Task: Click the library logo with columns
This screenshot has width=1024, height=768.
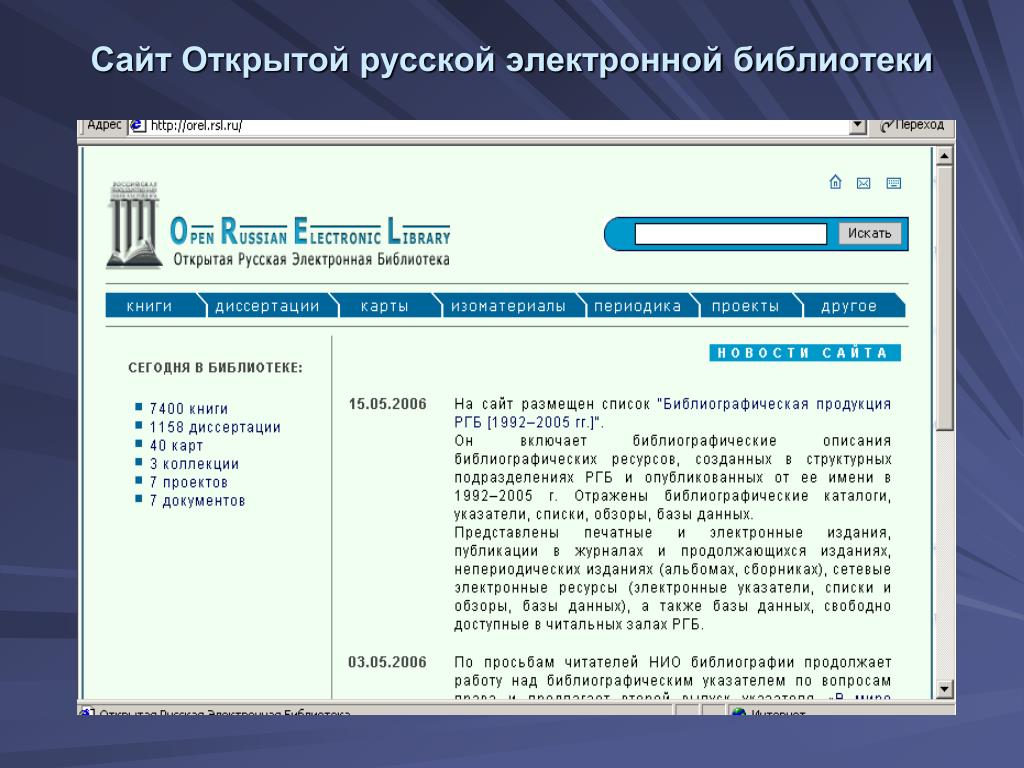Action: (134, 224)
